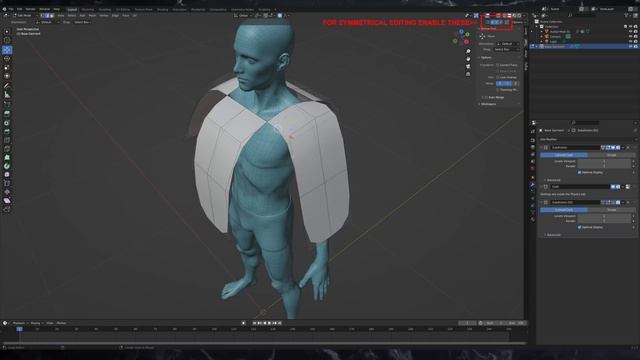The width and height of the screenshot is (640, 360).
Task: Select the Cursor tool in left toolbar
Action: tap(7, 40)
